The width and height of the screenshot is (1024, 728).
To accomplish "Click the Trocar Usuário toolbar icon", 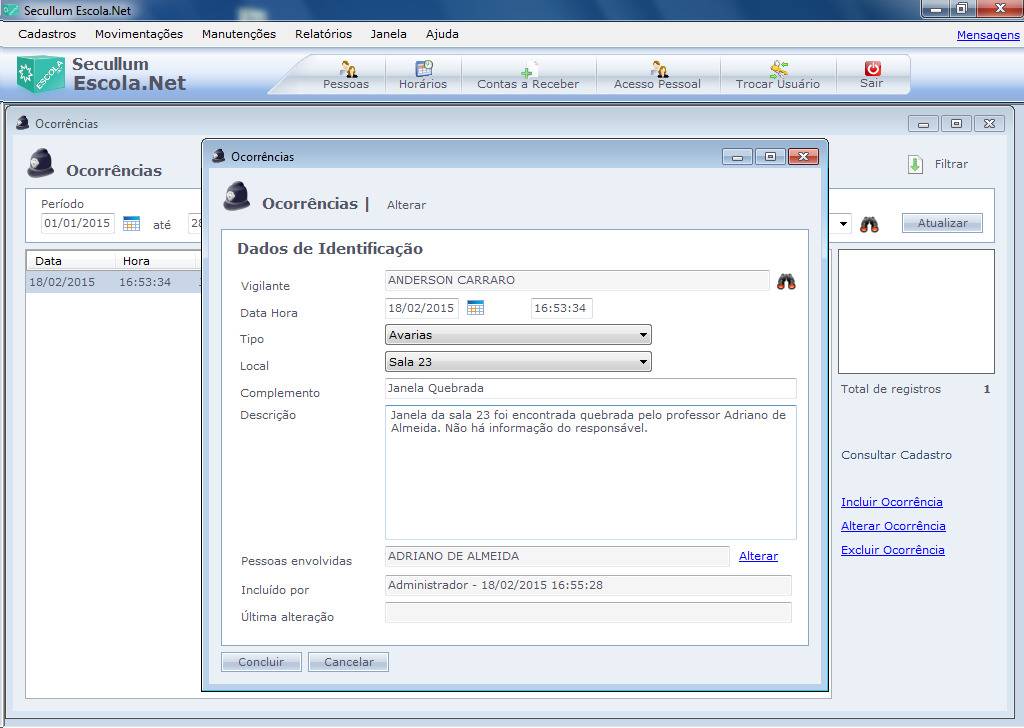I will point(778,69).
